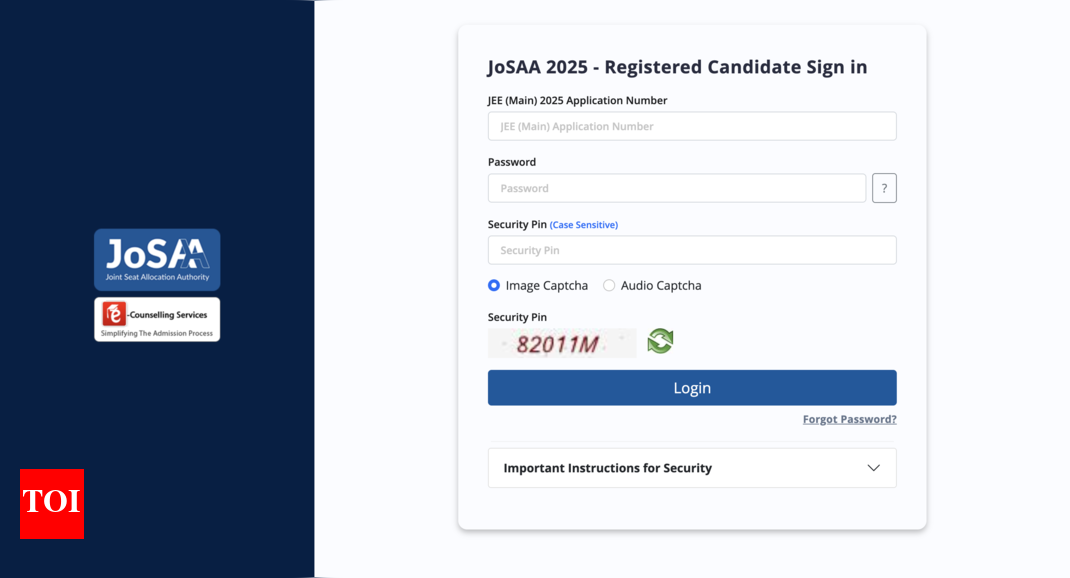
Task: Click the chevron arrow in security instructions panel
Action: tap(873, 468)
